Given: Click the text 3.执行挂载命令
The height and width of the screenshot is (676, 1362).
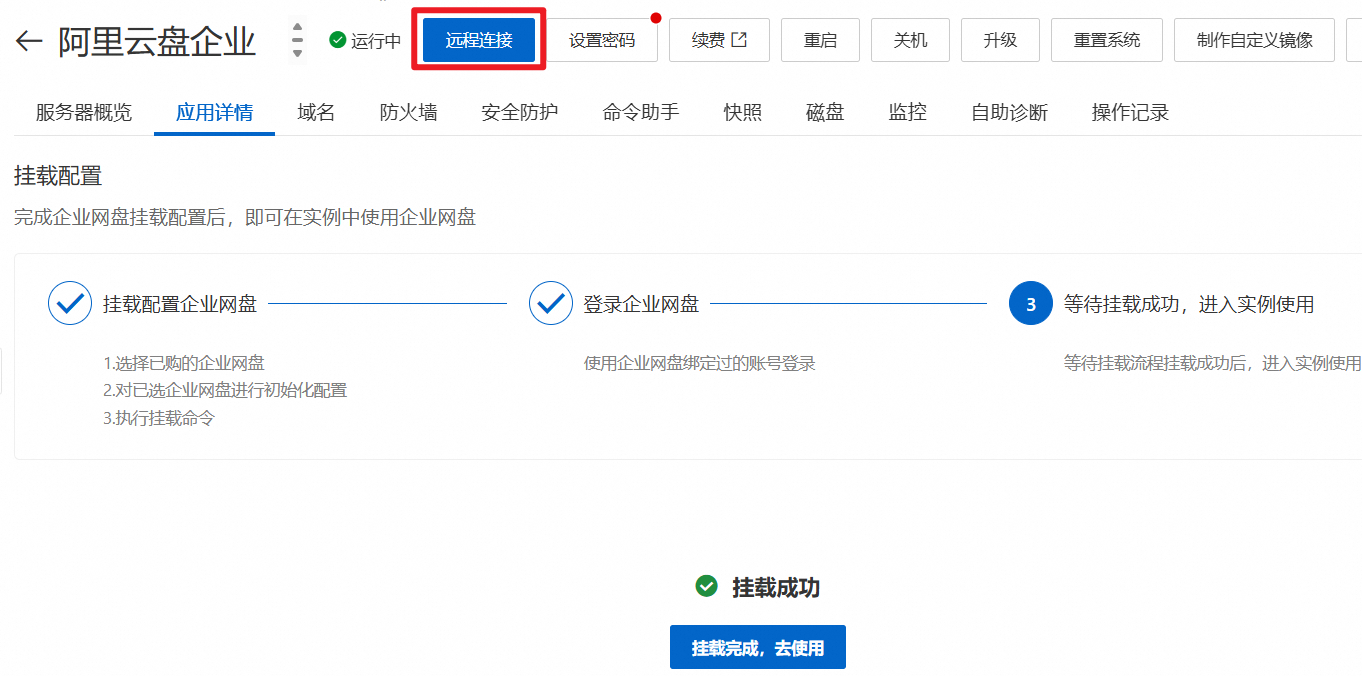Looking at the screenshot, I should [159, 418].
